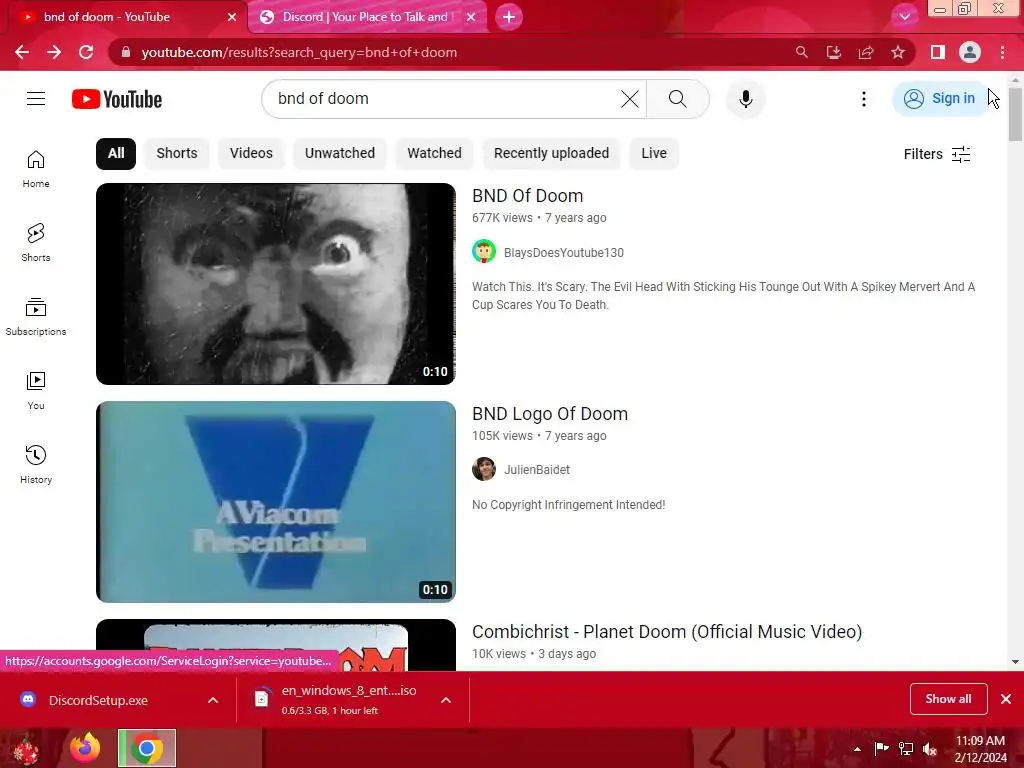Select the Live filter chip

click(654, 153)
